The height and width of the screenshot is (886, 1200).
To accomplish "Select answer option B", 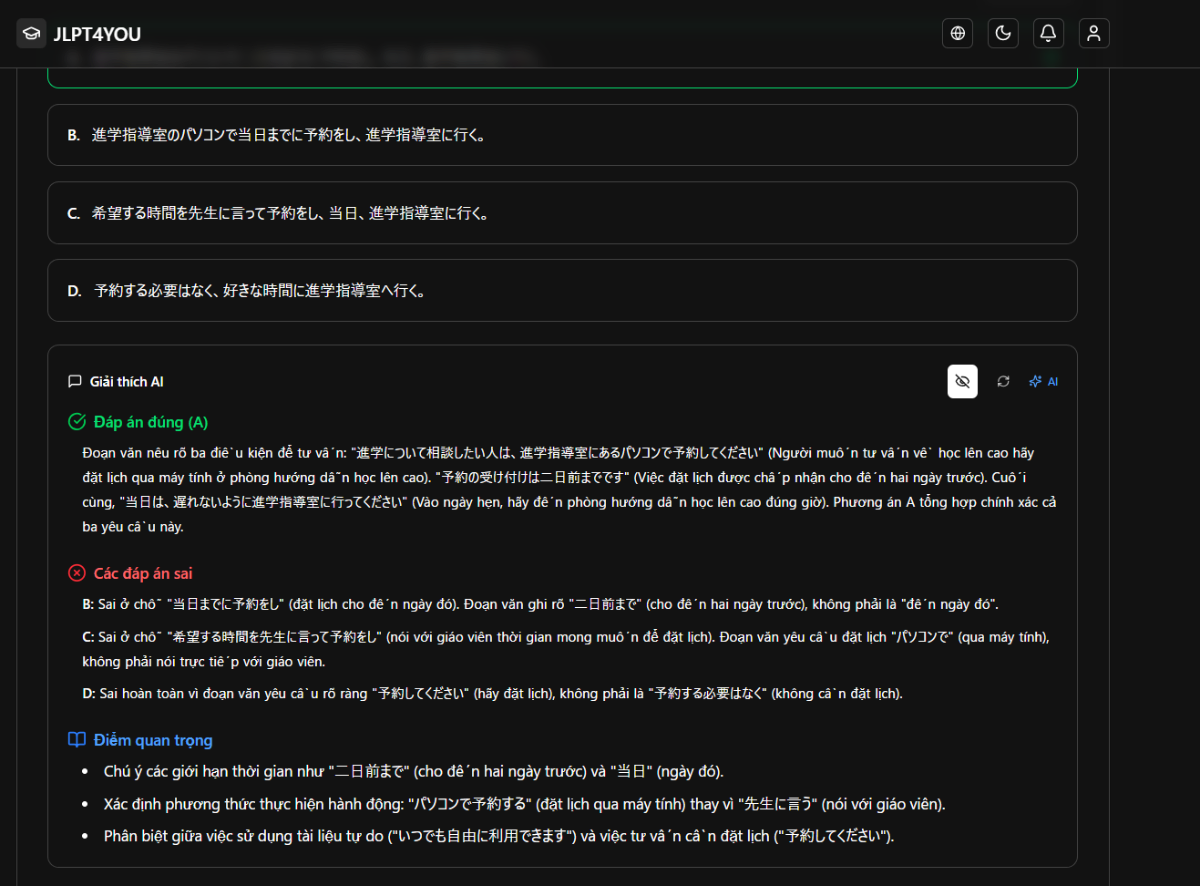I will coord(562,135).
